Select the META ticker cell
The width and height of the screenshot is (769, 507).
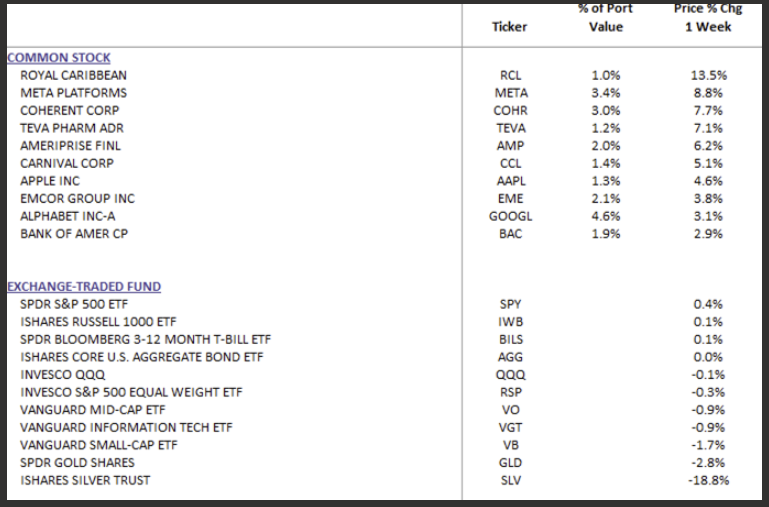[x=510, y=93]
